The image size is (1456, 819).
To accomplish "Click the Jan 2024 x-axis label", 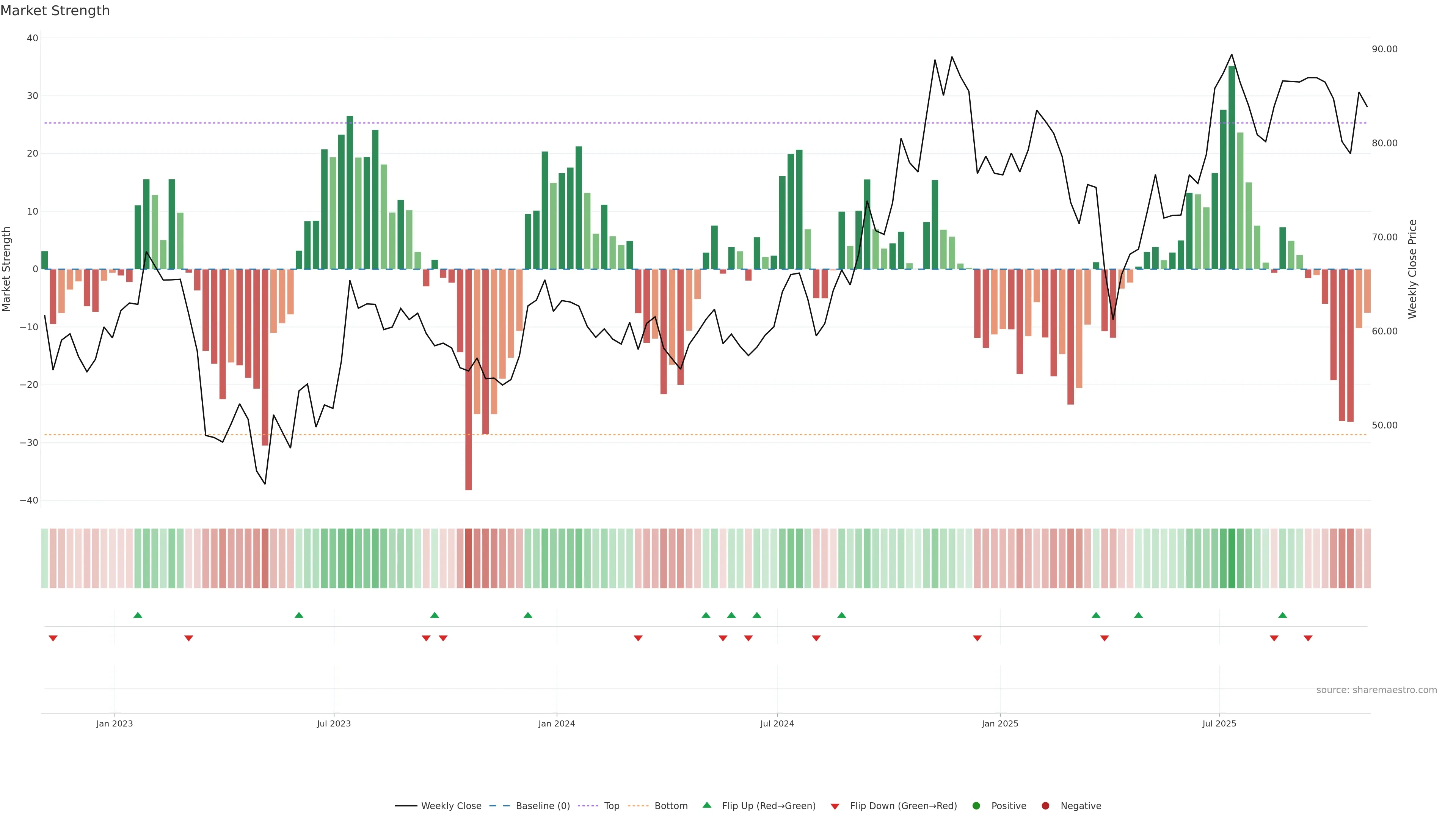I will tap(556, 723).
